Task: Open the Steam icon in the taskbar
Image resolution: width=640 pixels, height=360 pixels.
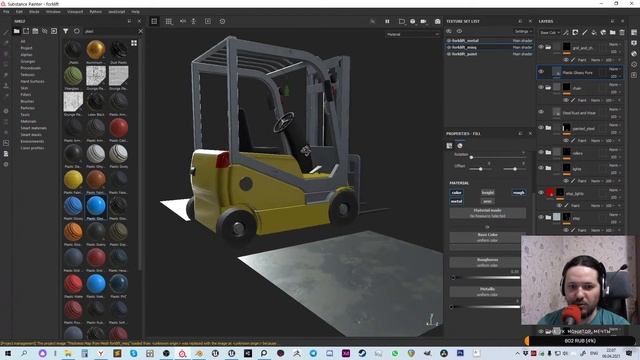Action: [362, 353]
